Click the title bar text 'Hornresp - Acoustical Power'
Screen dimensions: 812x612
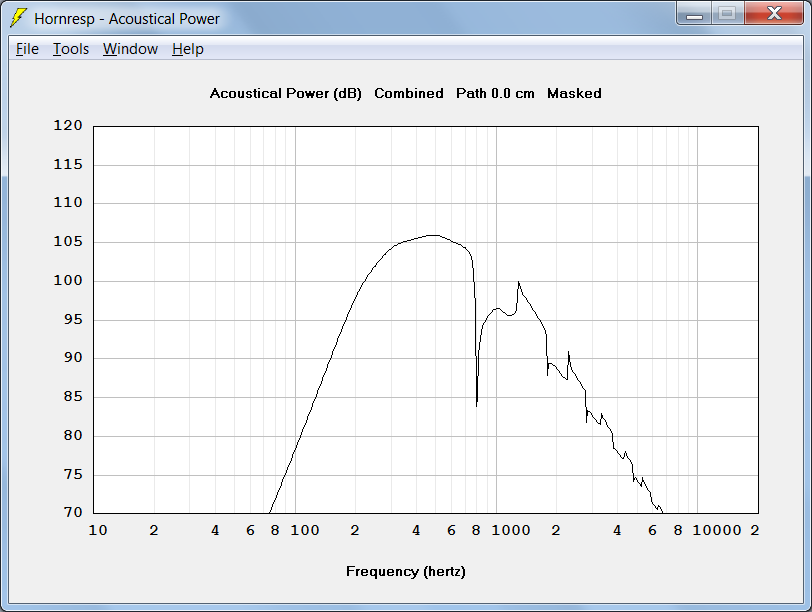[x=127, y=19]
